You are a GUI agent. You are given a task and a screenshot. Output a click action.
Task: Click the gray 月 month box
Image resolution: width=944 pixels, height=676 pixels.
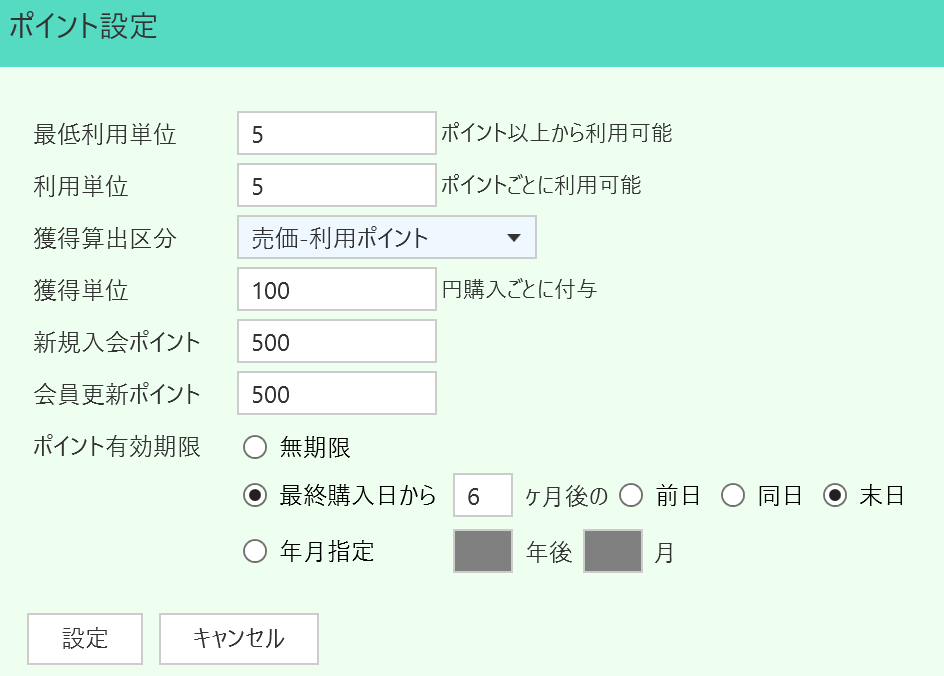click(613, 551)
